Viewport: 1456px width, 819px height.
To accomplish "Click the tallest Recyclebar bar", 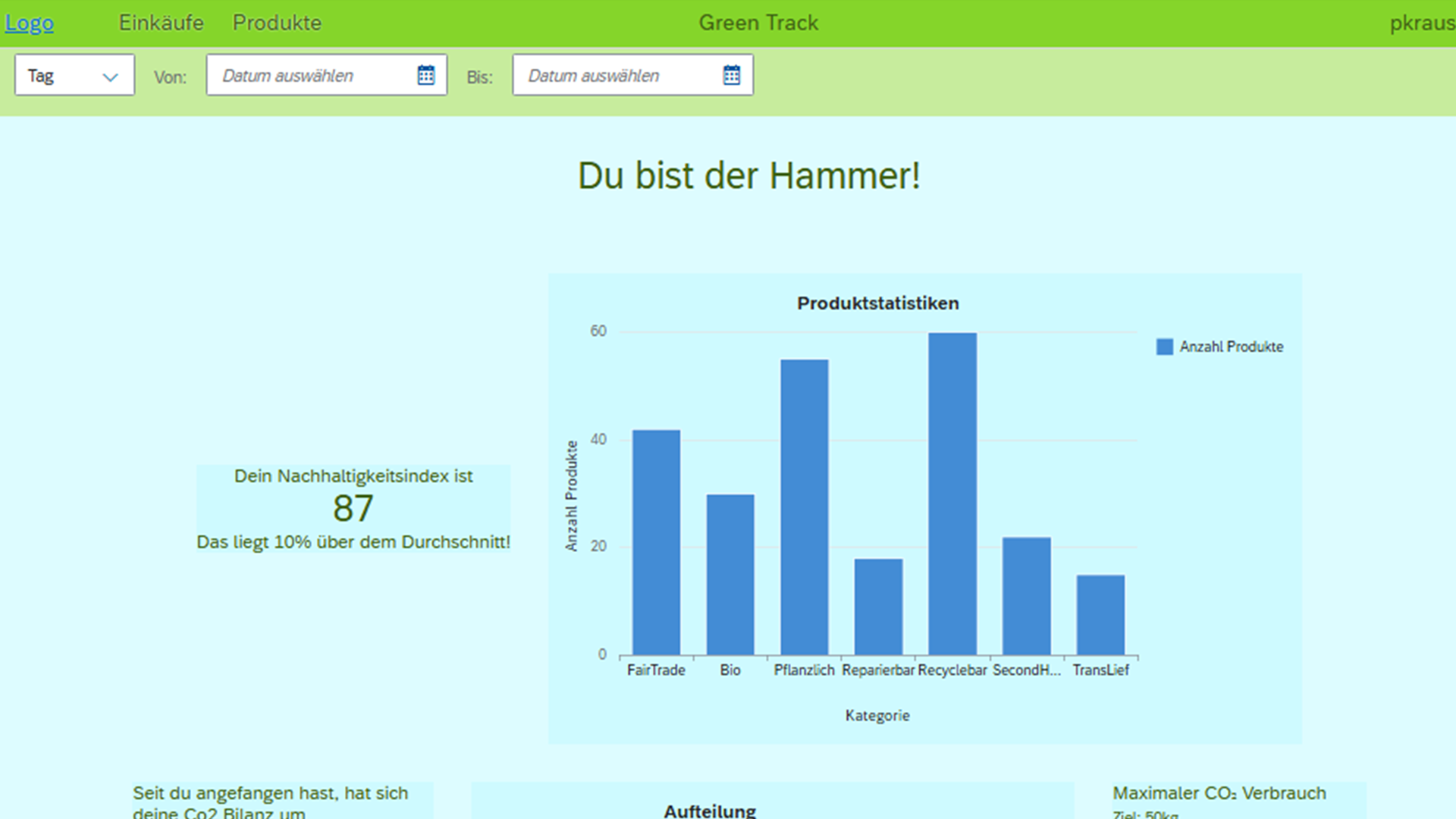I will tap(952, 493).
